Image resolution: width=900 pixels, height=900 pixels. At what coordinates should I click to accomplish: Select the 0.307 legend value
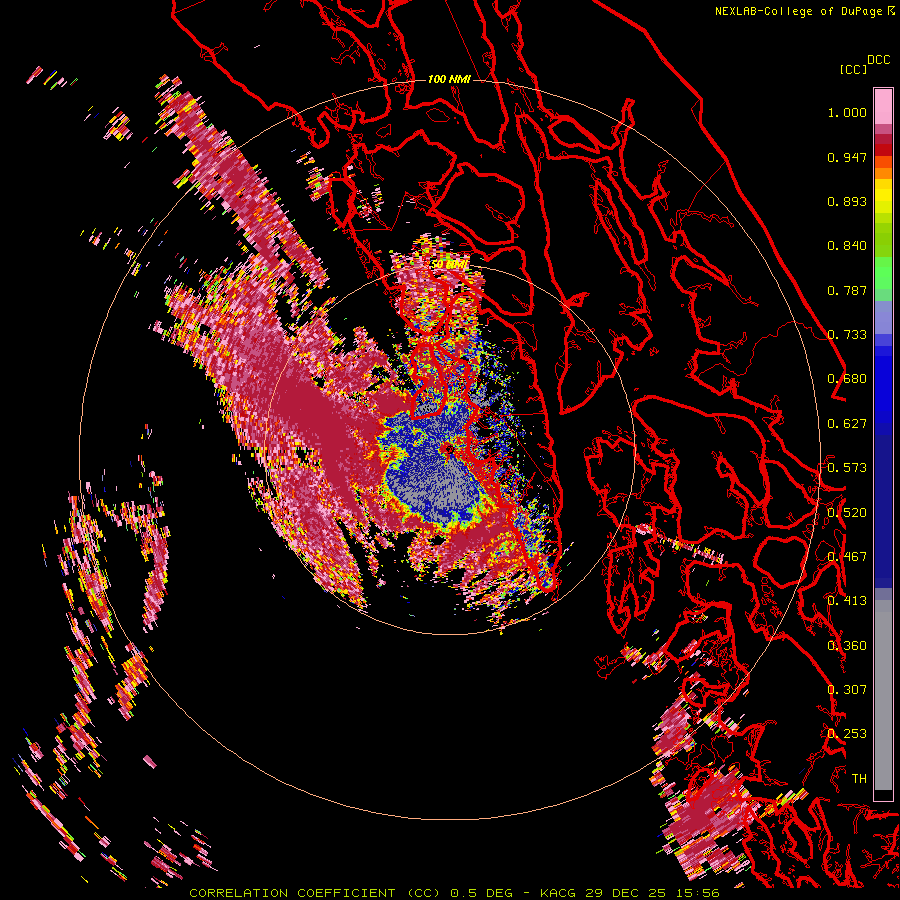[847, 690]
